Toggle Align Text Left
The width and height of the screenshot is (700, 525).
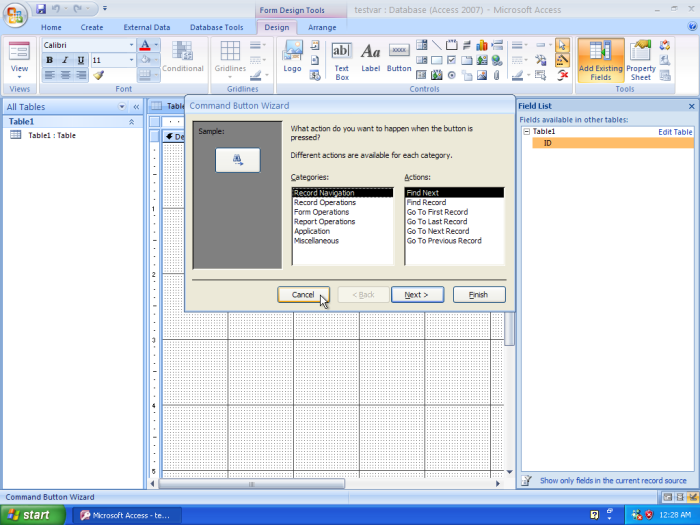tap(50, 75)
